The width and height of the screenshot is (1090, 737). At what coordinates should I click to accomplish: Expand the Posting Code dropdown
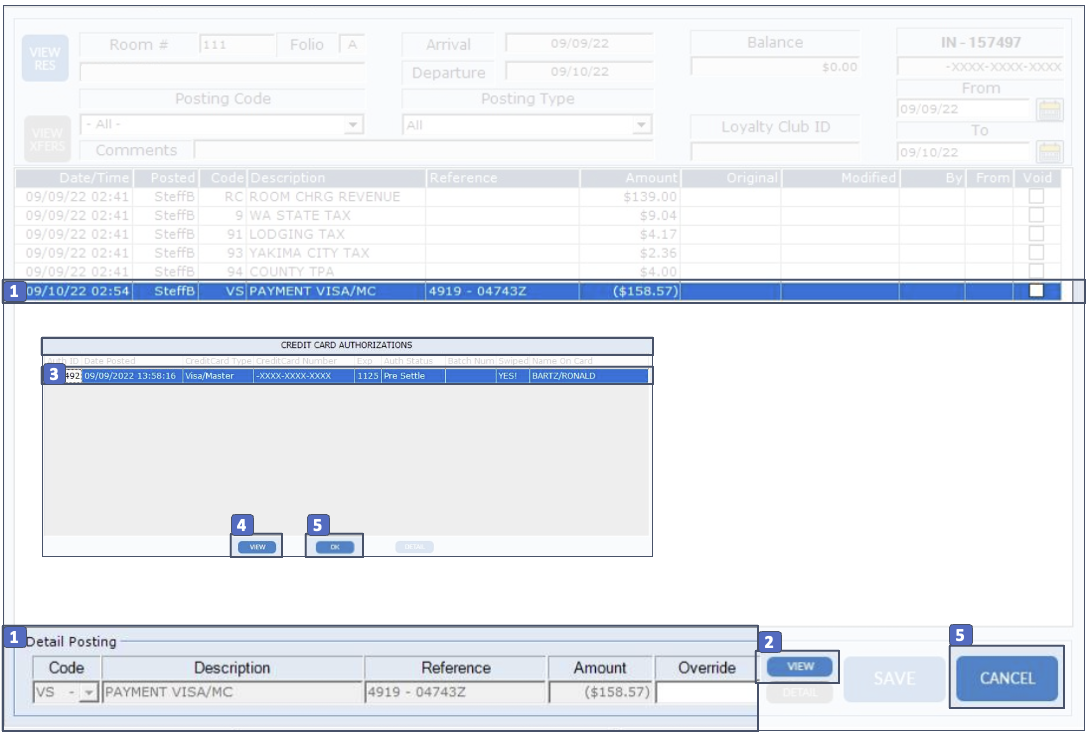tap(352, 126)
